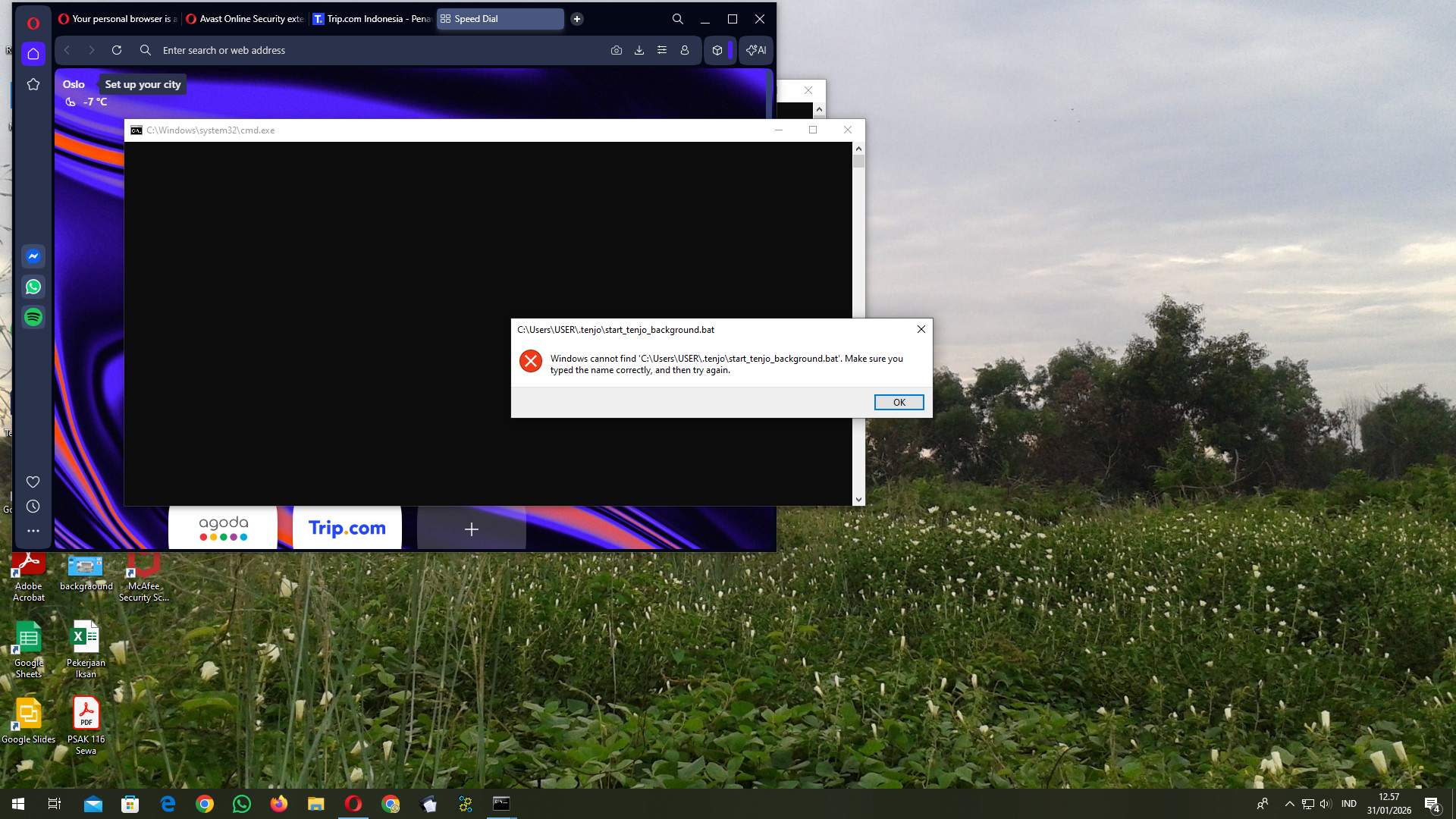This screenshot has height=819, width=1456.
Task: Open the Extensions cube icon
Action: [x=717, y=50]
